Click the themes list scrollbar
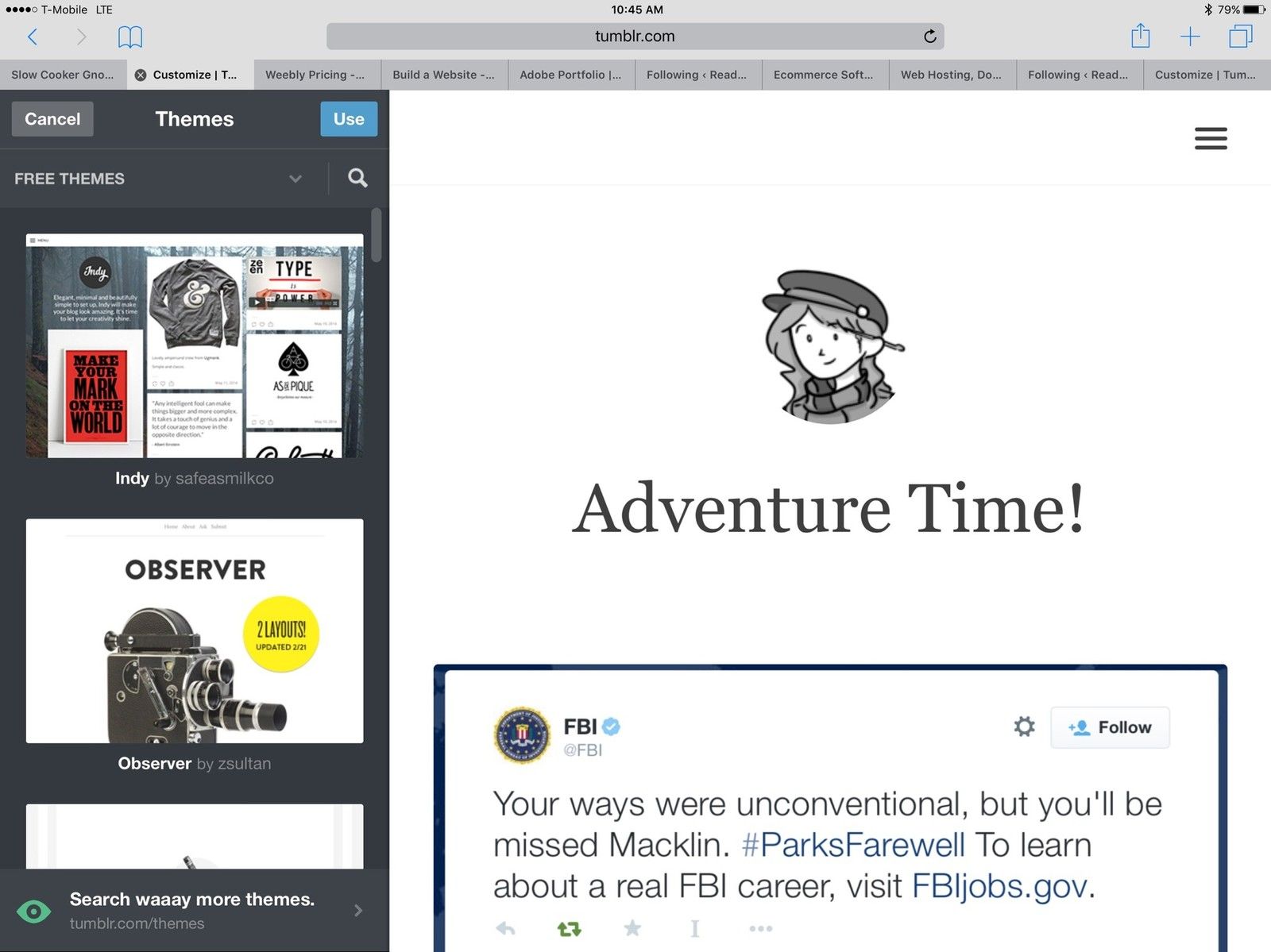Viewport: 1271px width, 952px height. (377, 236)
